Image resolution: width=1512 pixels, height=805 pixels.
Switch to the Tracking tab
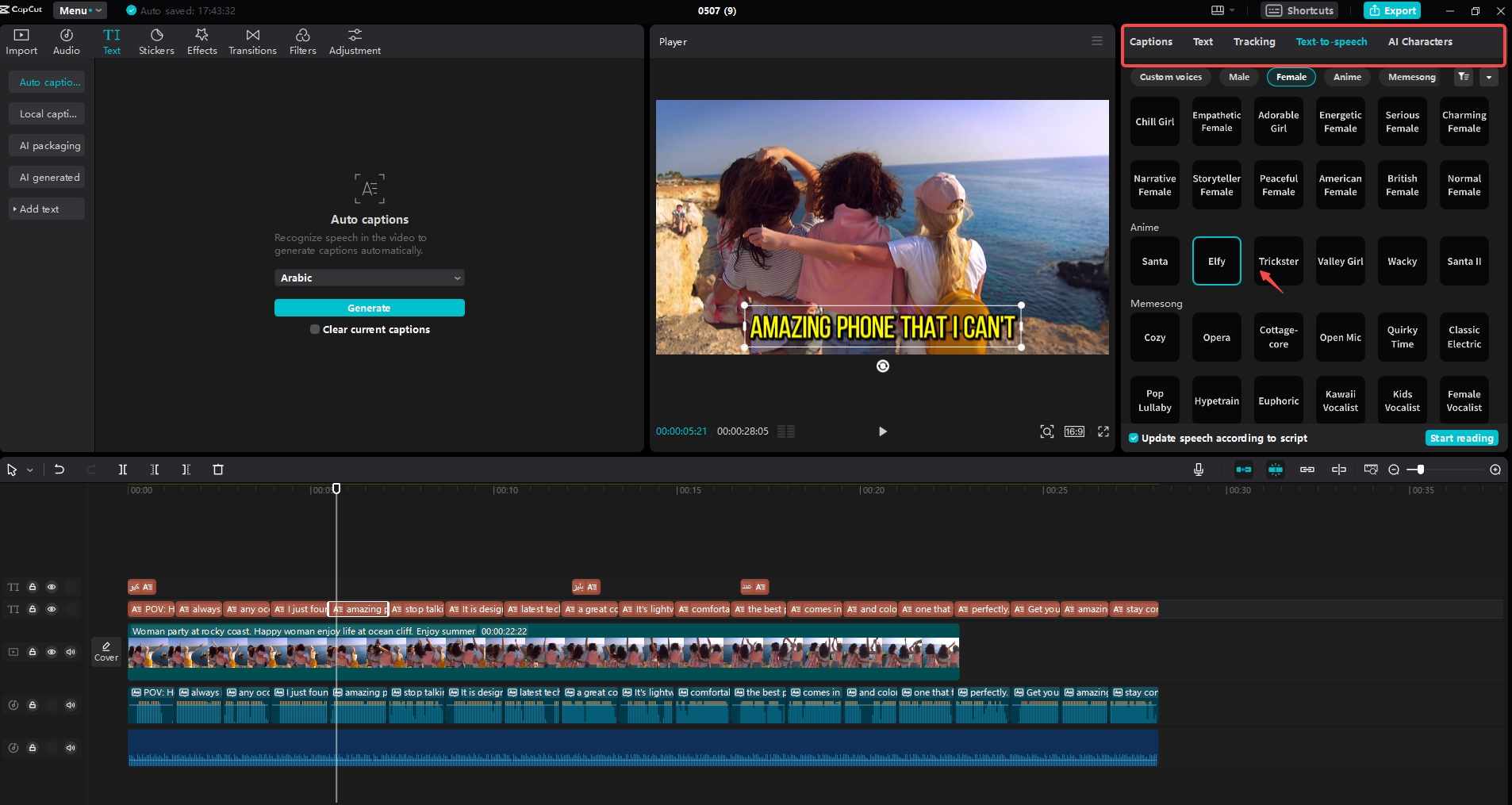click(x=1253, y=42)
